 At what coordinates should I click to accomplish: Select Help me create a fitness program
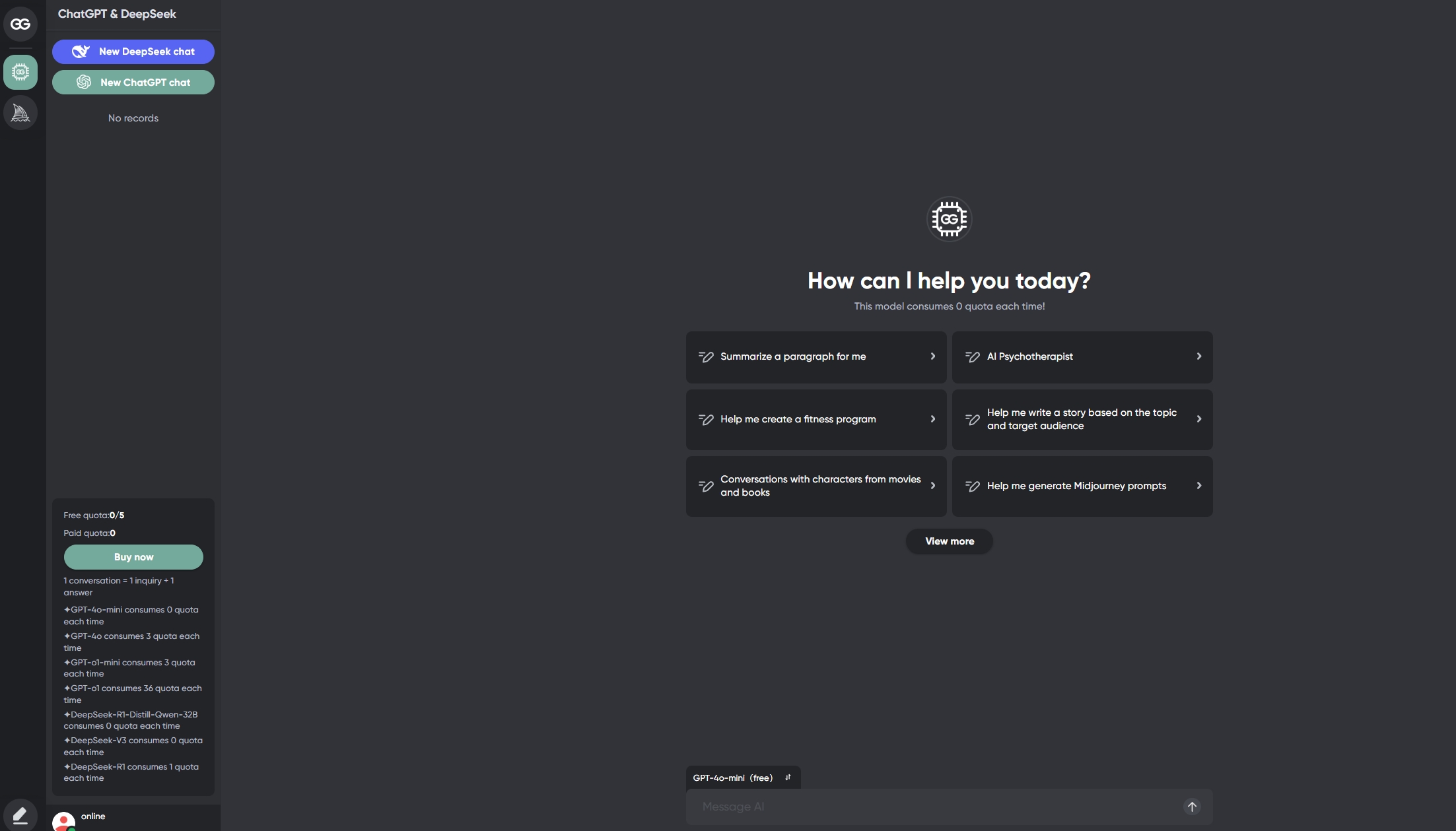pos(798,419)
